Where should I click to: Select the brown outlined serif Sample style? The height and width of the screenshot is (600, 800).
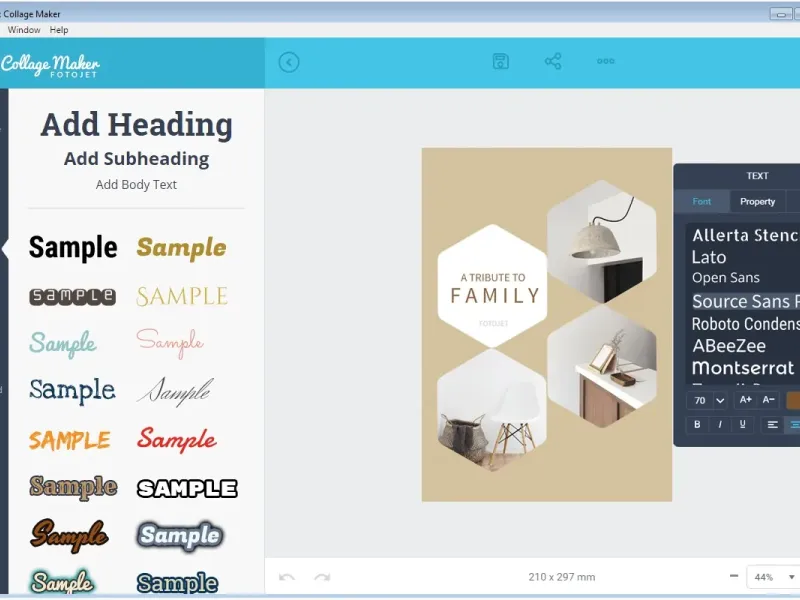click(73, 487)
